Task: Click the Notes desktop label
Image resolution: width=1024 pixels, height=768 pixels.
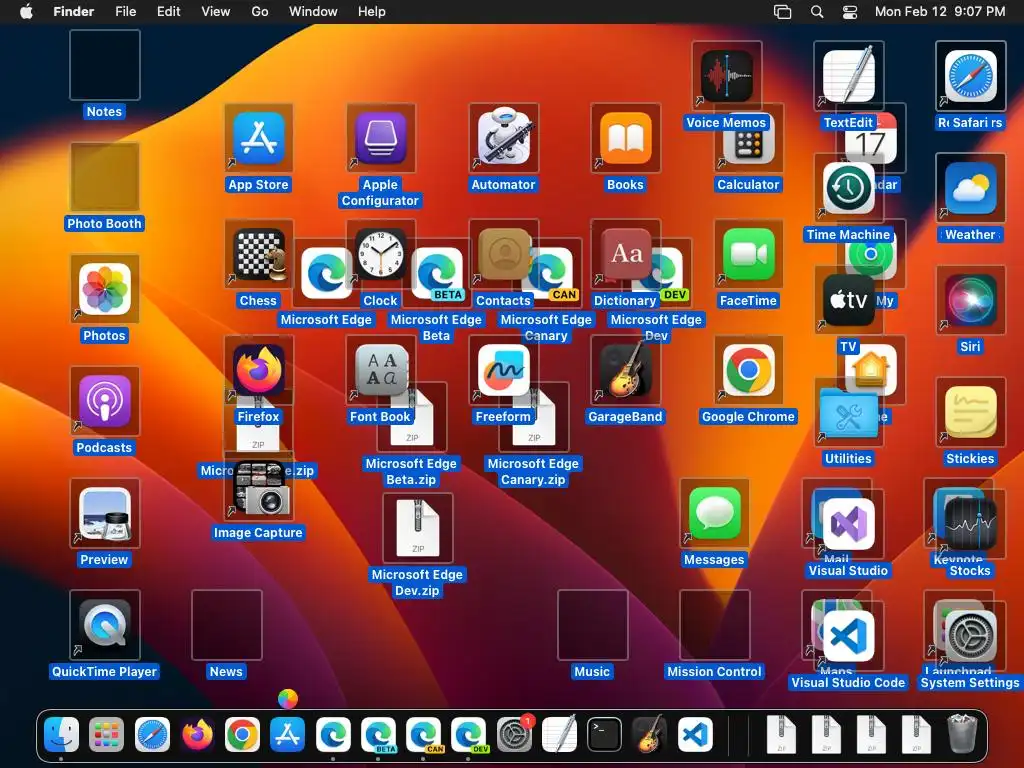Action: pyautogui.click(x=104, y=112)
